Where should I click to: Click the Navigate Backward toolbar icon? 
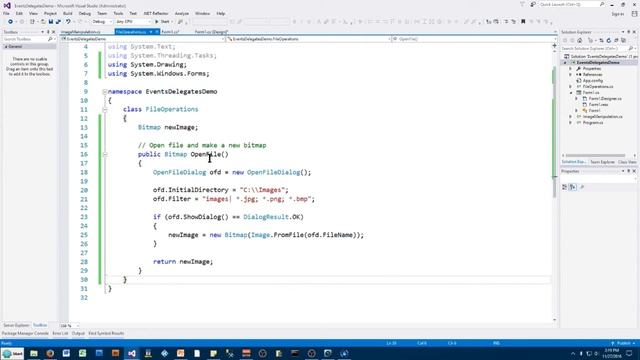point(10,22)
